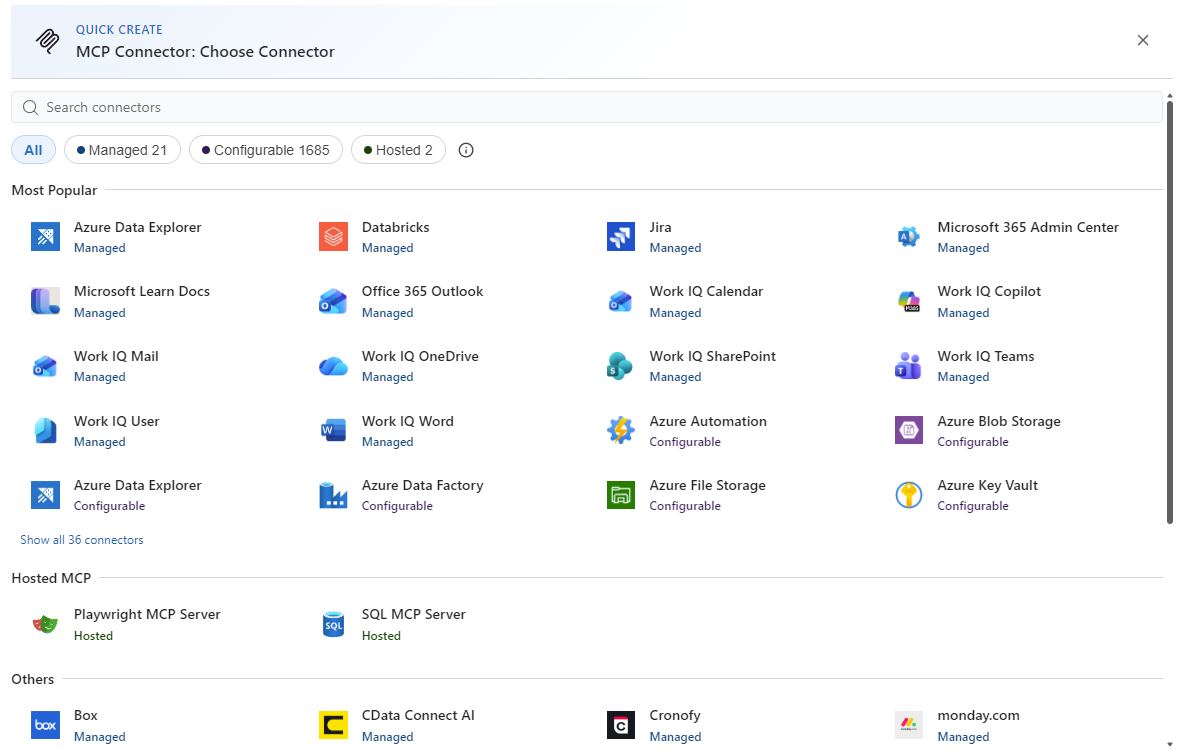
Task: Select Microsoft Learn Docs label
Action: point(141,291)
